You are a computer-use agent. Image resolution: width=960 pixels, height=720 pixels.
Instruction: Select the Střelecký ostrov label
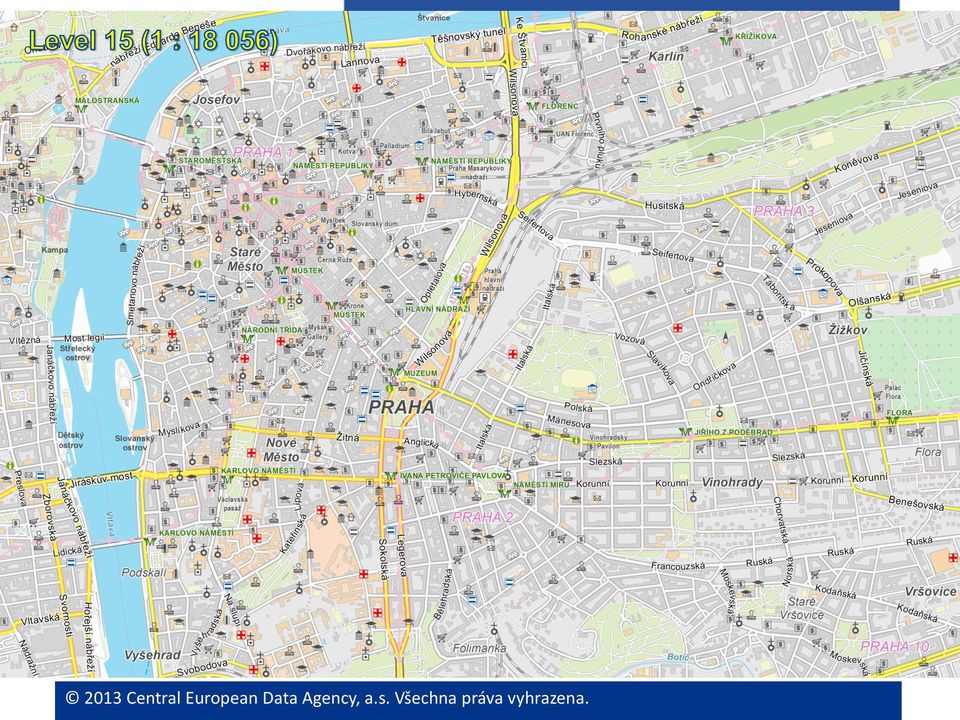pyautogui.click(x=78, y=353)
